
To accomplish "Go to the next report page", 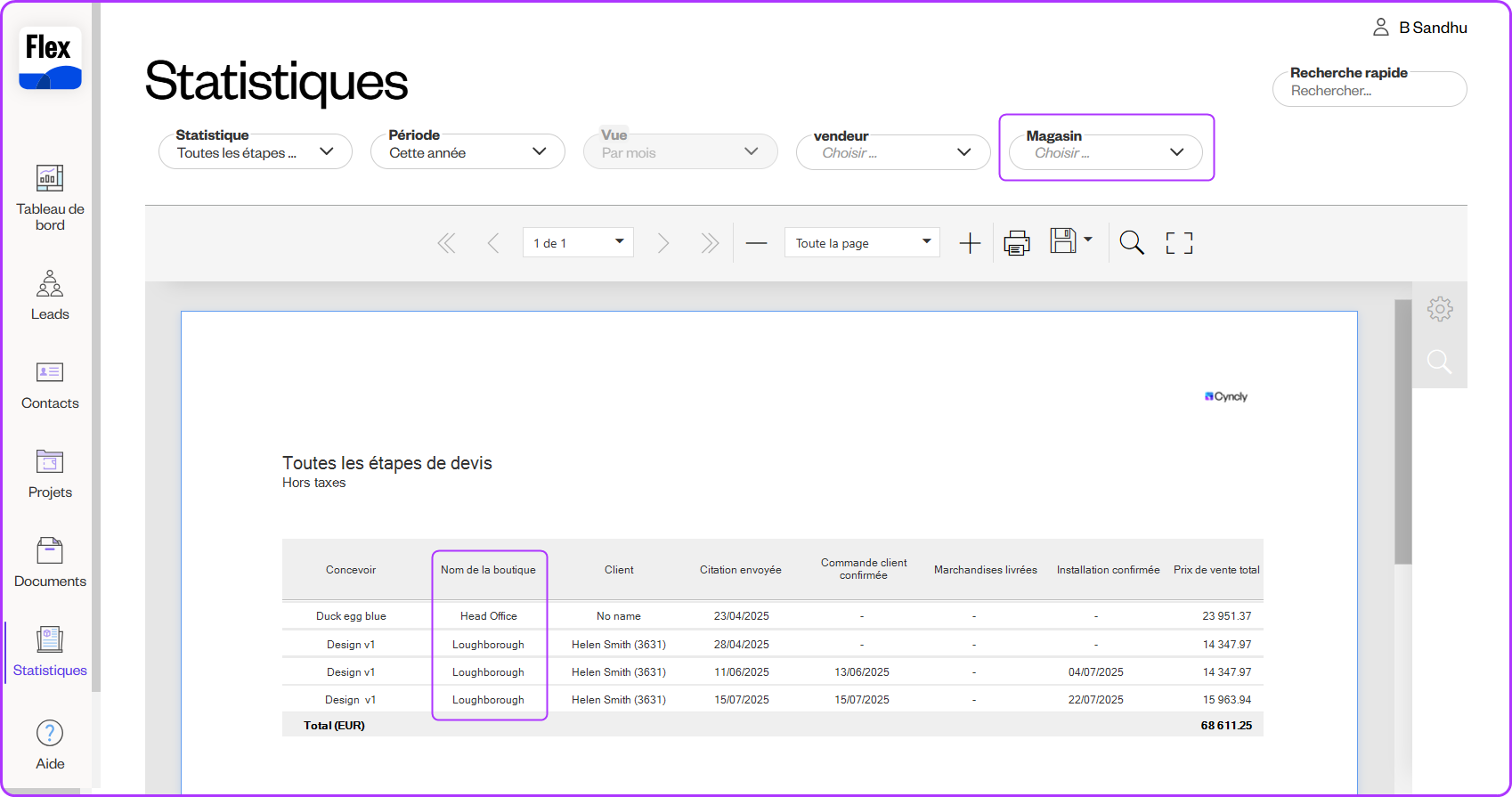I will point(663,243).
